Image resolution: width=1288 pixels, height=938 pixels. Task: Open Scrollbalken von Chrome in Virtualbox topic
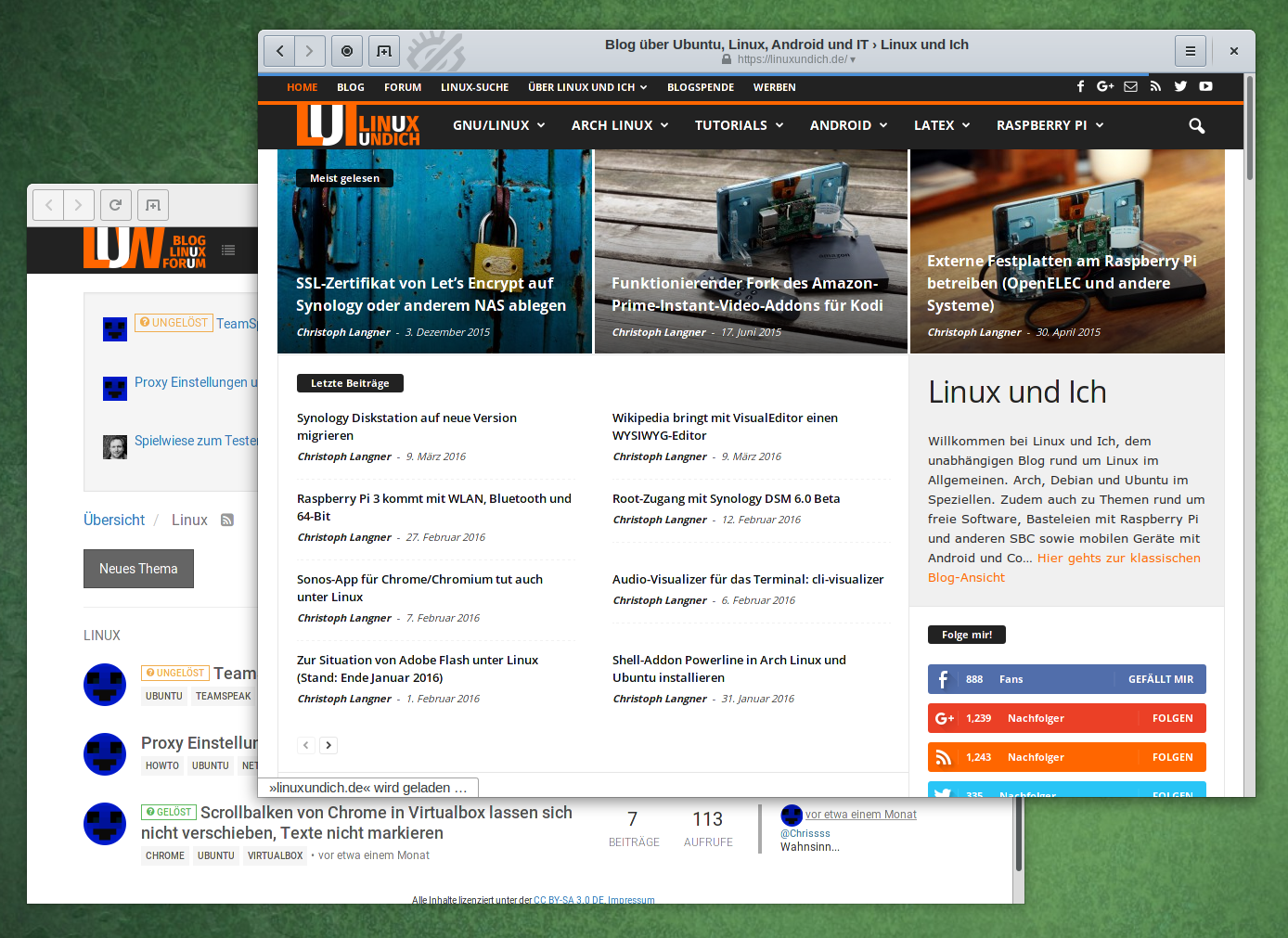(x=356, y=822)
